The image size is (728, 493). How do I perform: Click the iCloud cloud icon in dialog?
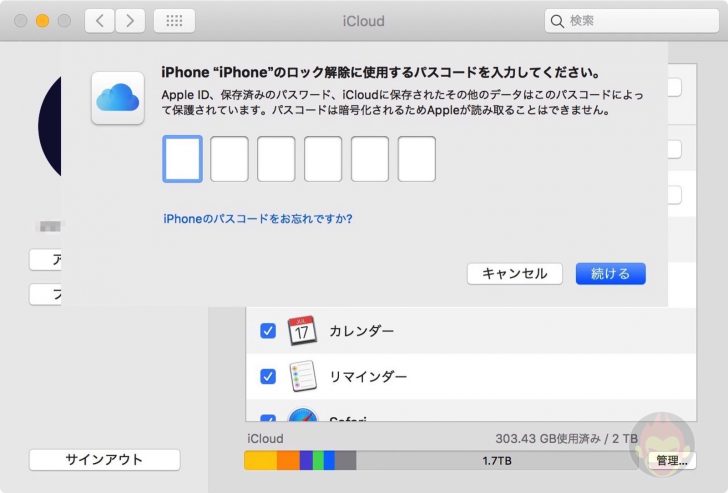[x=115, y=97]
